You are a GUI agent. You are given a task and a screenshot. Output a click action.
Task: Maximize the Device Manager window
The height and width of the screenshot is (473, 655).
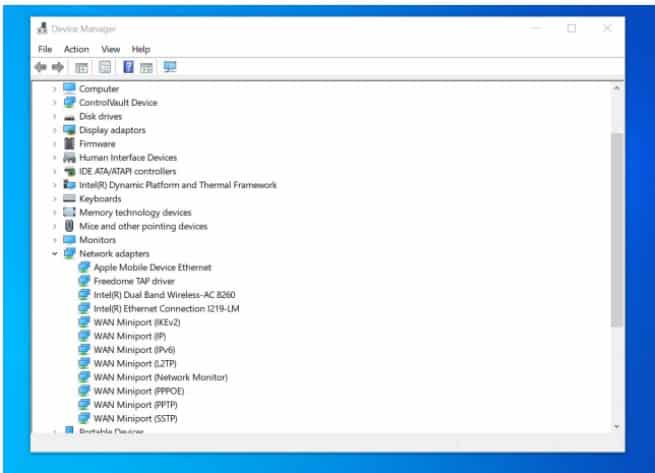click(x=571, y=28)
